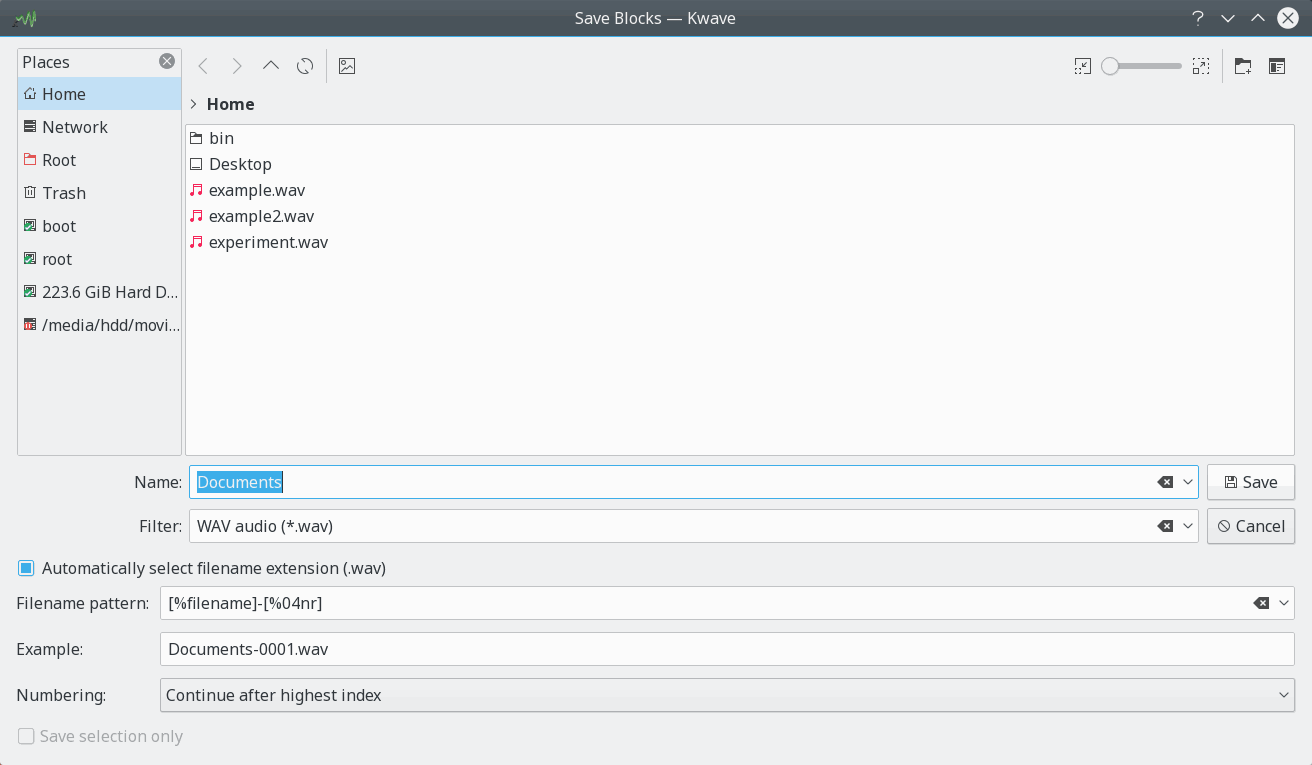1312x765 pixels.
Task: Clear the Filename pattern field
Action: [1261, 603]
